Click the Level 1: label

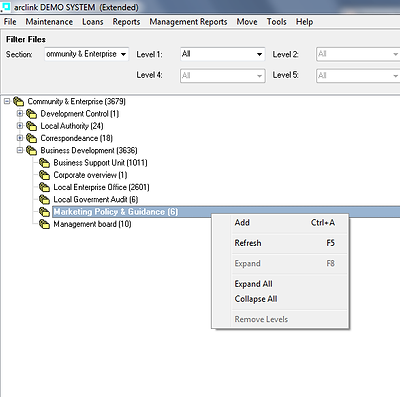pyautogui.click(x=149, y=54)
